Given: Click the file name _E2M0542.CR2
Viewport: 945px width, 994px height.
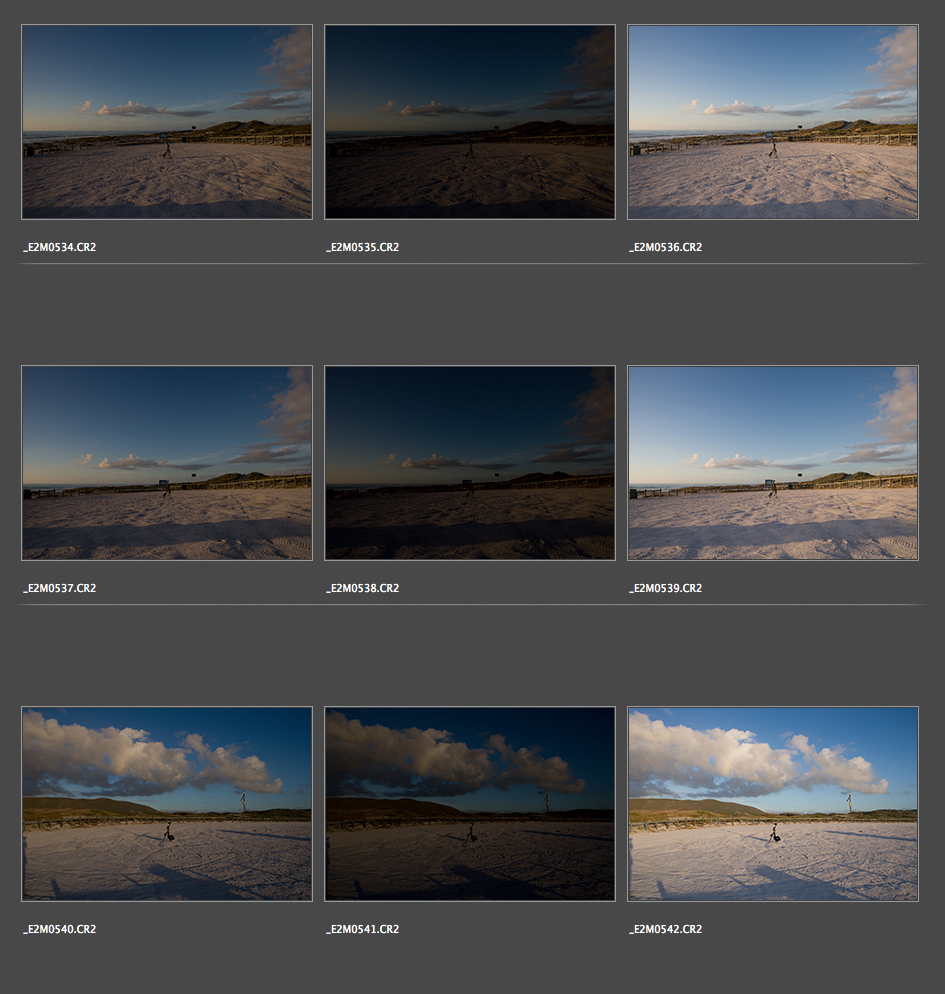Looking at the screenshot, I should [665, 929].
